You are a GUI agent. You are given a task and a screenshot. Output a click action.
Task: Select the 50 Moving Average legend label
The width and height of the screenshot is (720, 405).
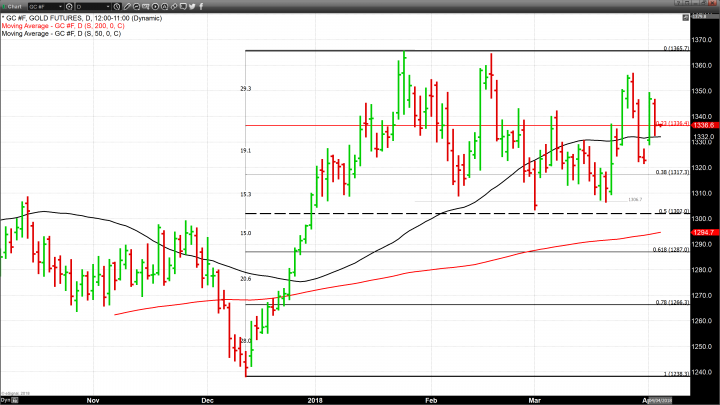61,34
